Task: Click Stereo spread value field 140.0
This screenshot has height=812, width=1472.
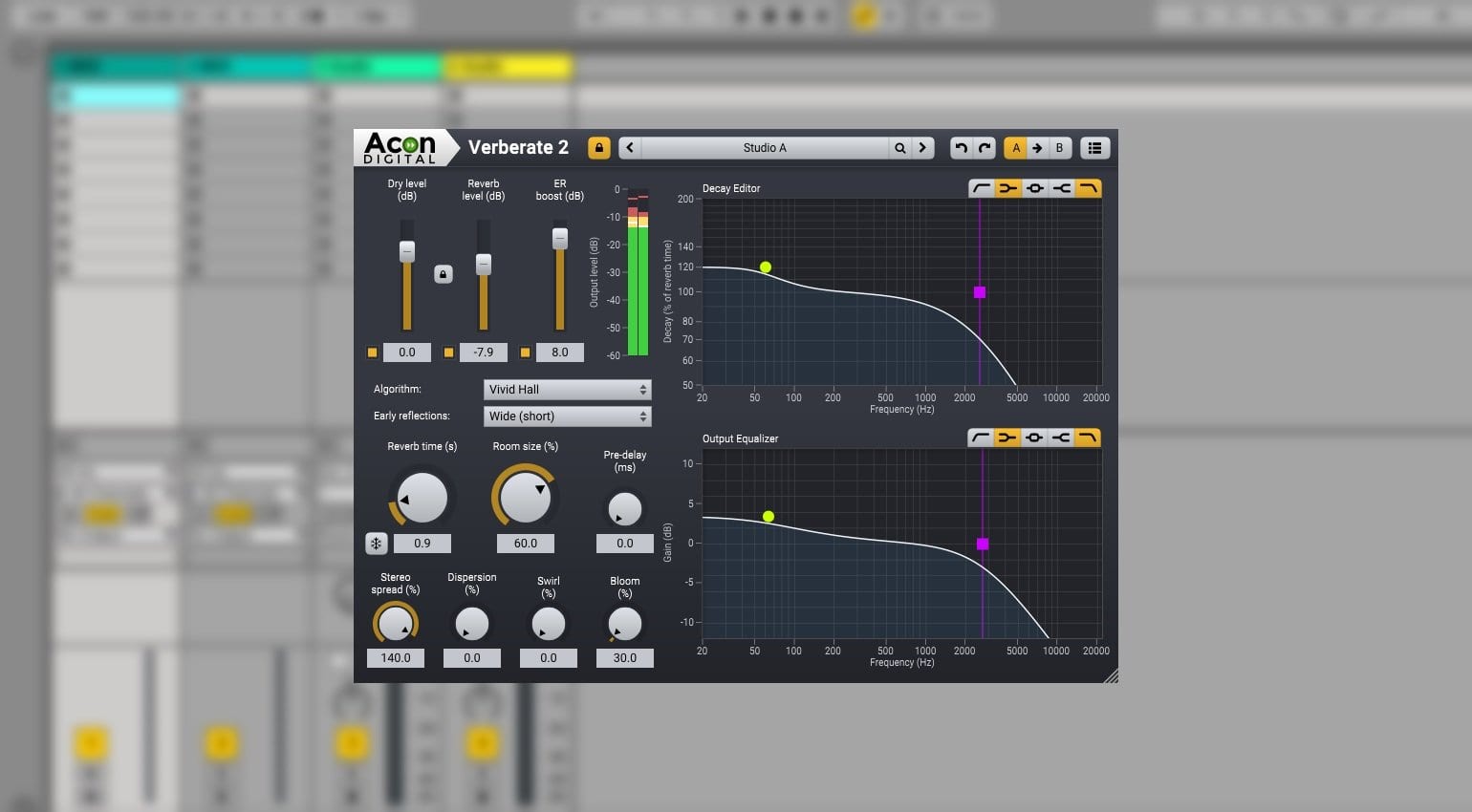Action: coord(396,658)
